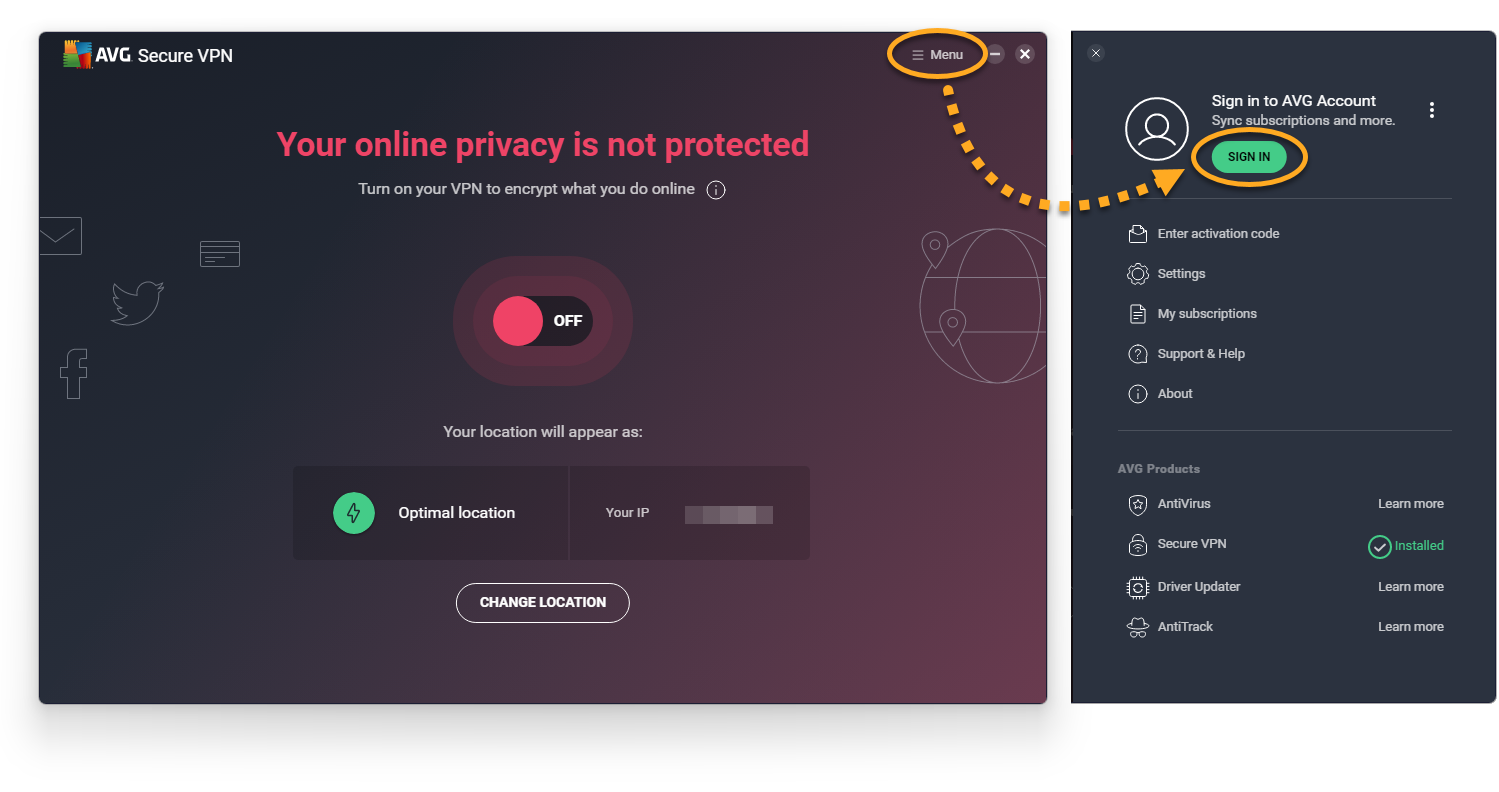Click the AntiTrack spy hat icon

(1137, 627)
